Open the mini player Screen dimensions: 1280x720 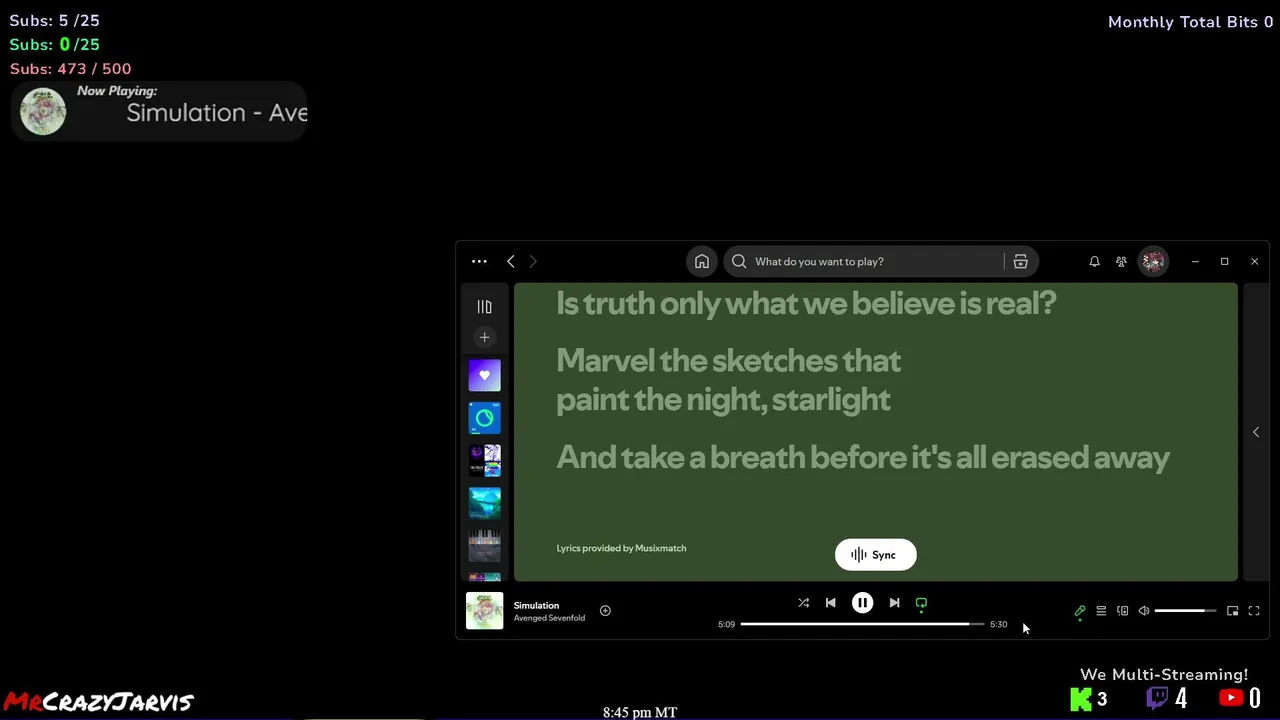click(1232, 611)
